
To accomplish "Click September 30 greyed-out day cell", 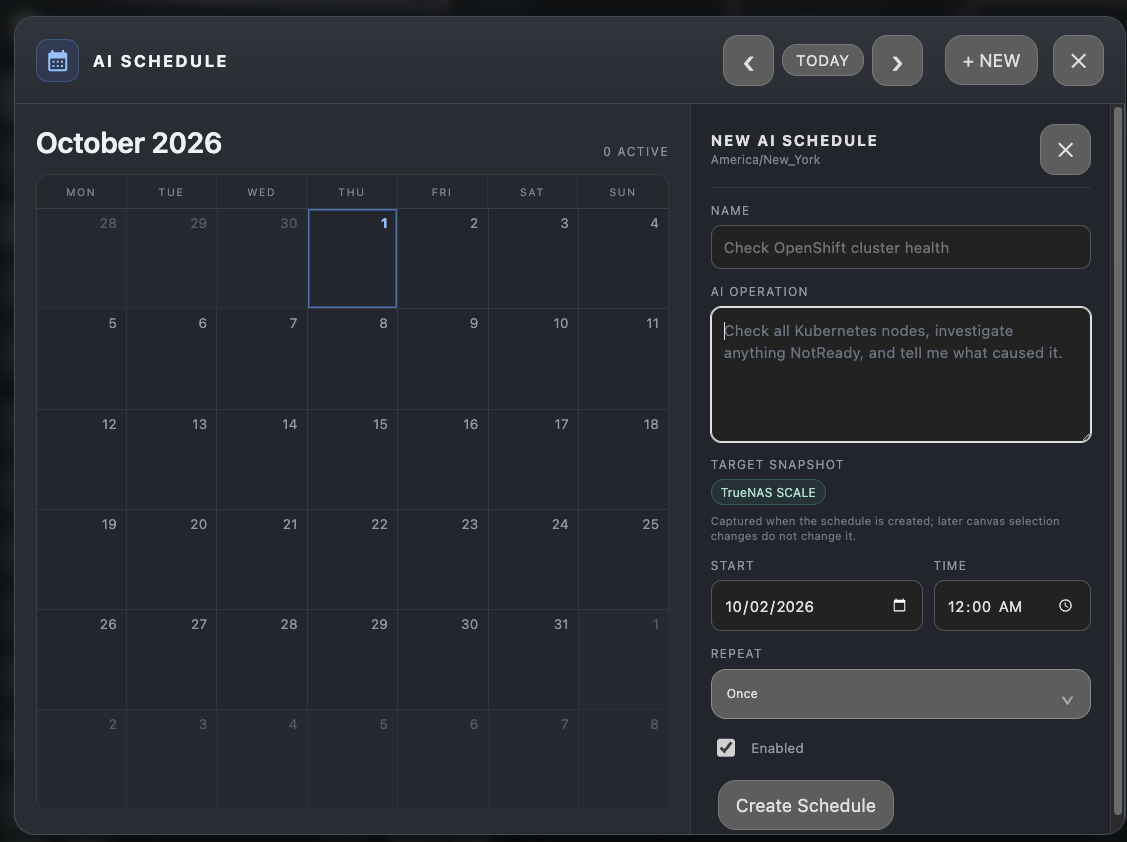I will coord(262,258).
